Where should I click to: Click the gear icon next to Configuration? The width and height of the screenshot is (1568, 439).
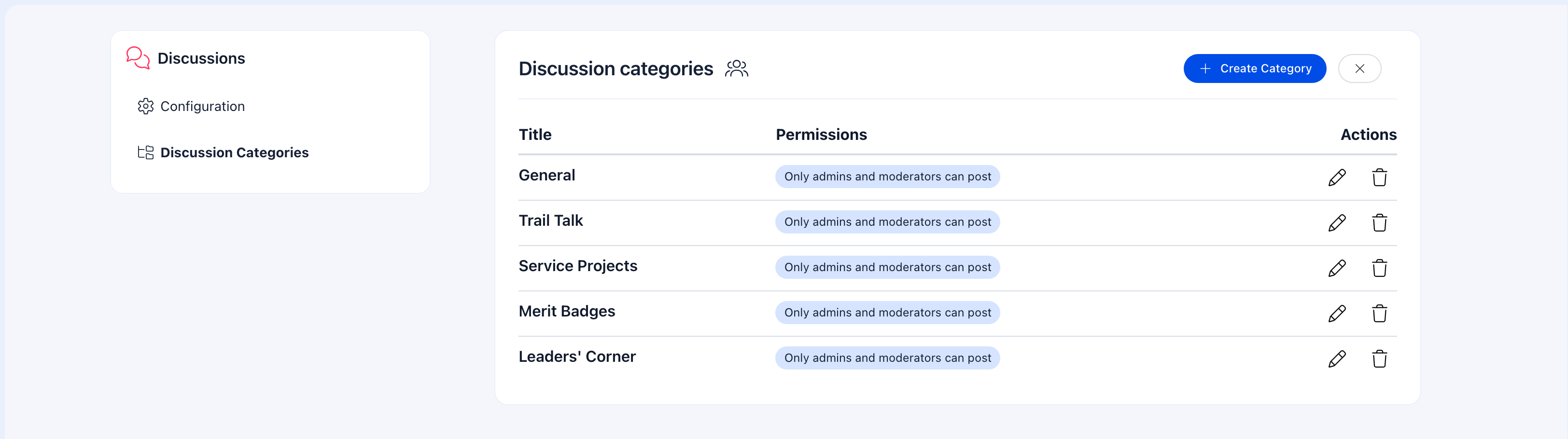coord(146,106)
